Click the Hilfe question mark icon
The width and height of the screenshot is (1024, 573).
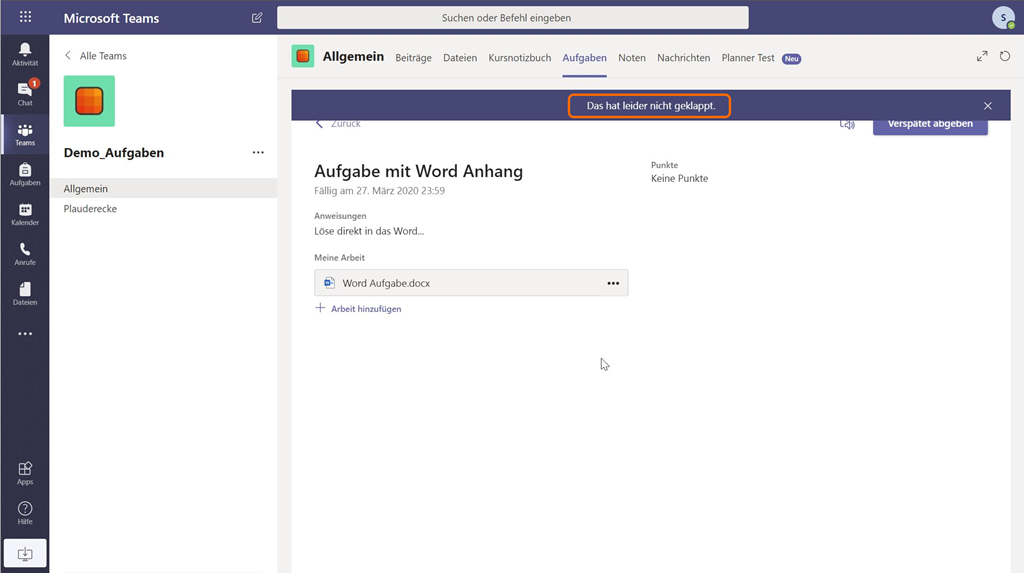pyautogui.click(x=25, y=512)
